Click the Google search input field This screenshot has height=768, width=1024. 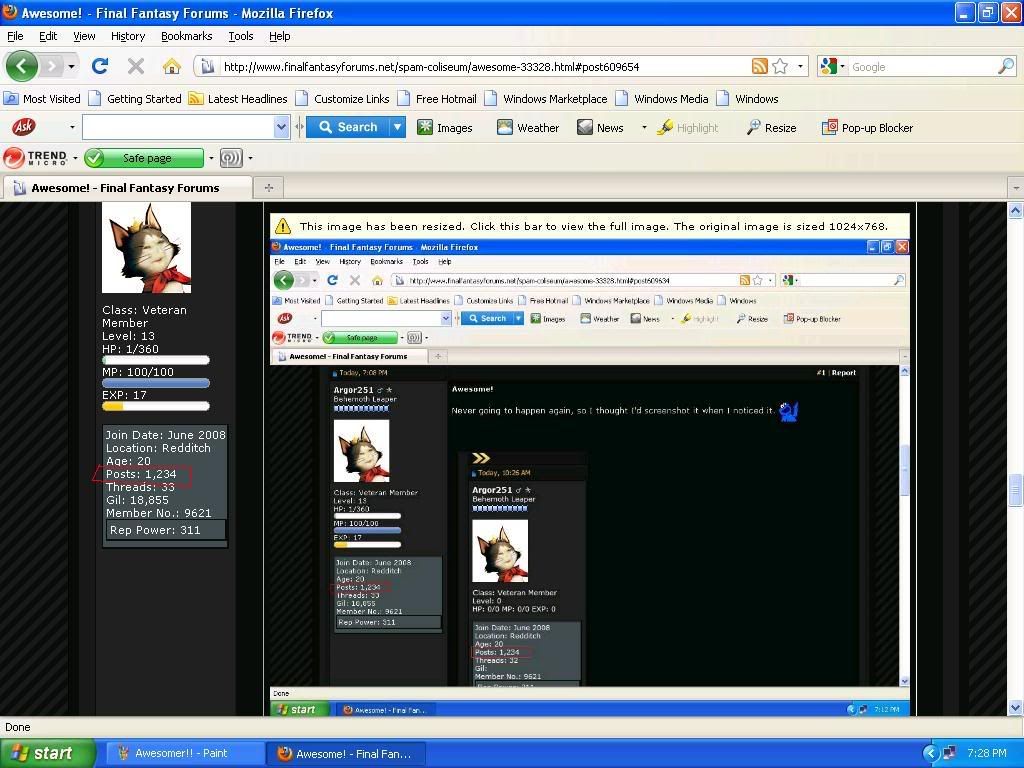[x=920, y=67]
